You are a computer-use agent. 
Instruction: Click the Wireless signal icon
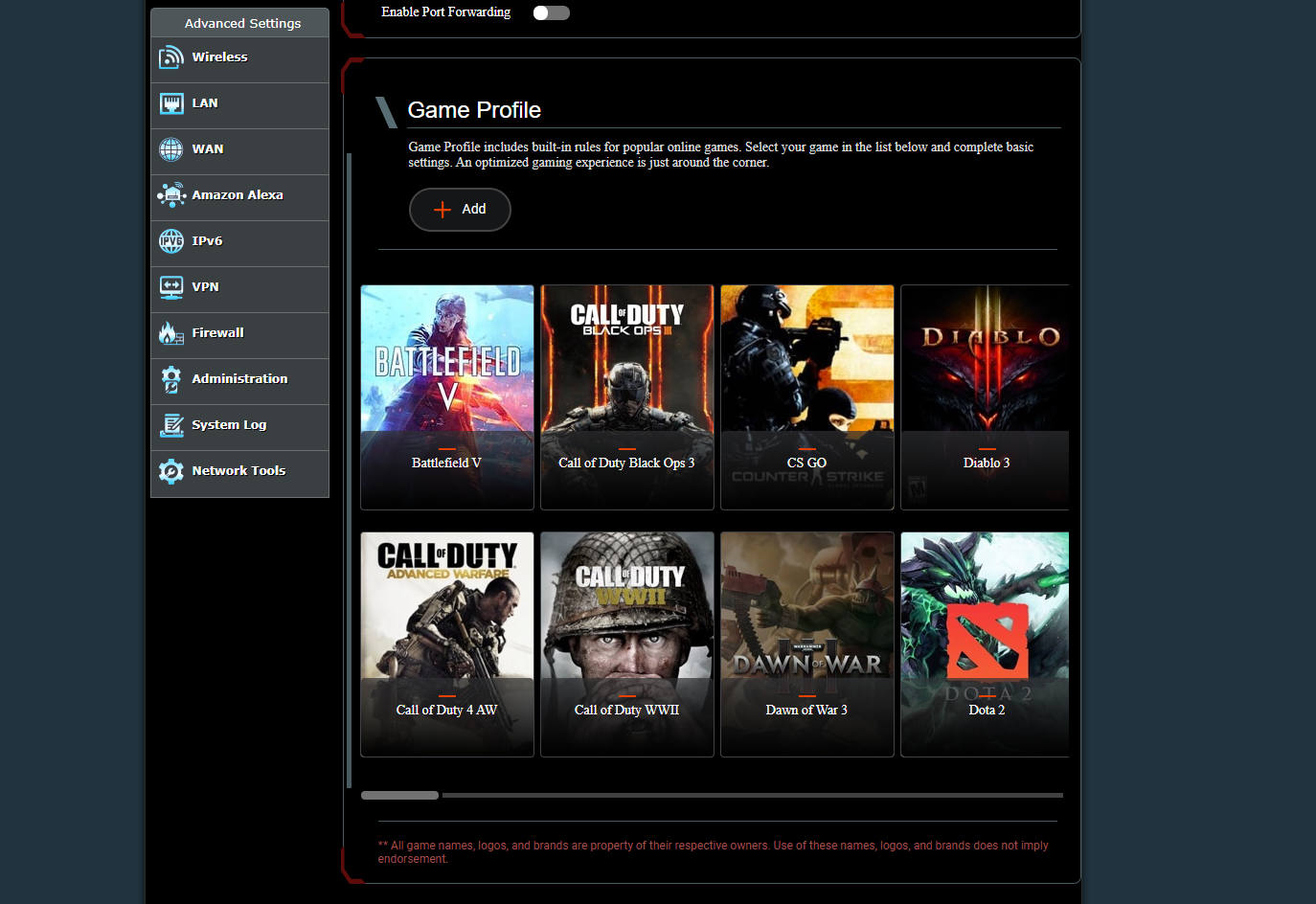pyautogui.click(x=171, y=57)
